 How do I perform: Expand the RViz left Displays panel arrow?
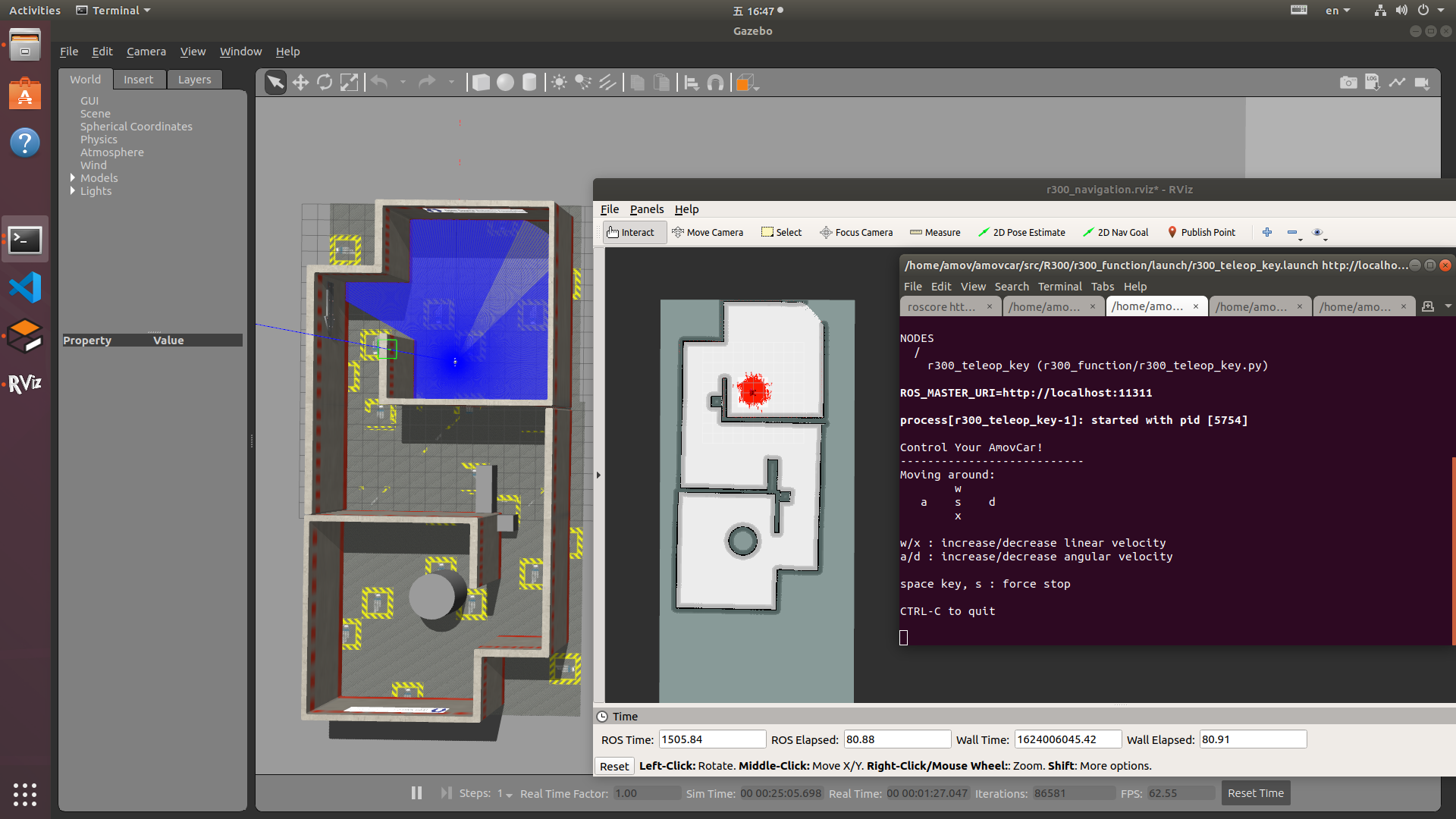tap(598, 475)
